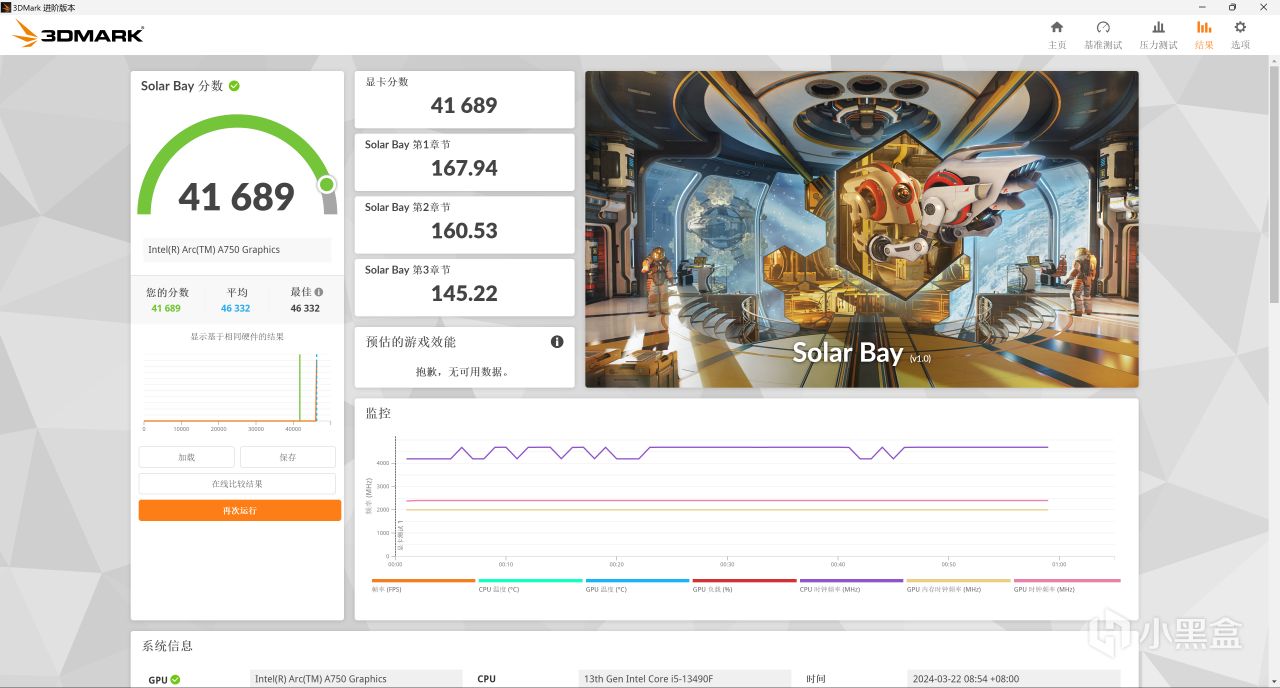Click 在线比较结果 compare online button

237,484
